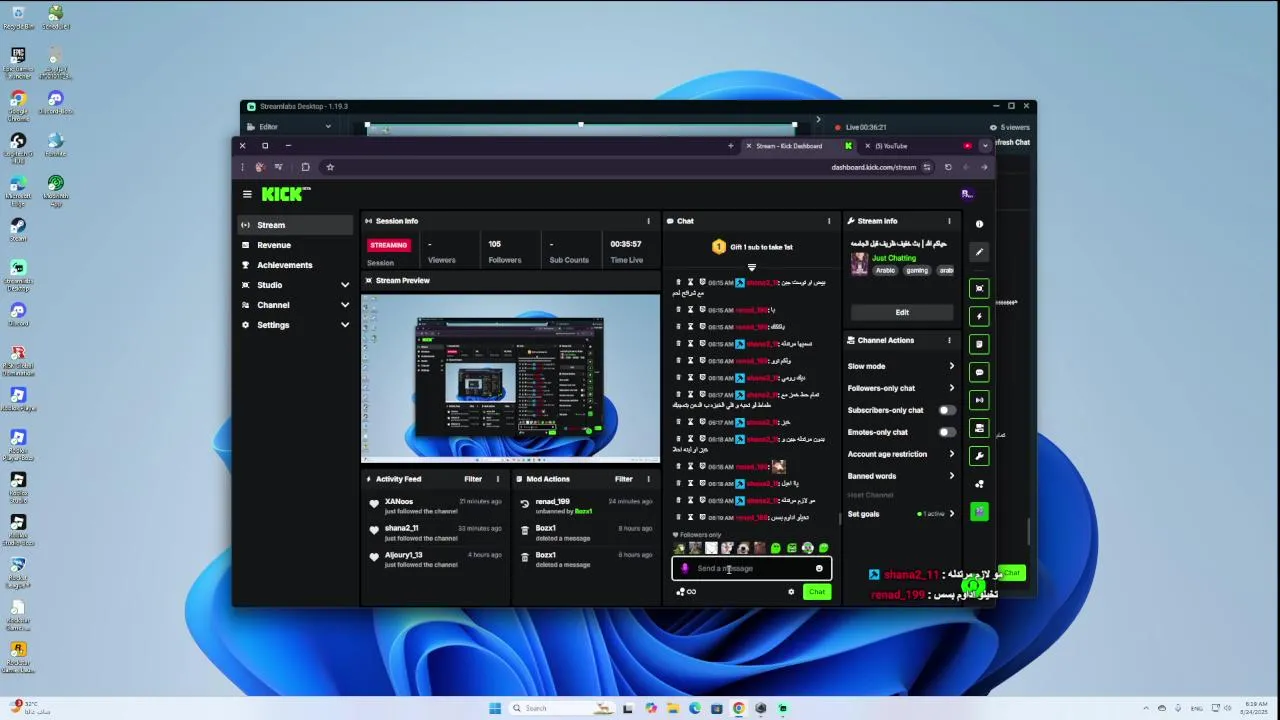Click Send a message input field
Viewport: 1280px width, 720px height.
pyautogui.click(x=751, y=568)
